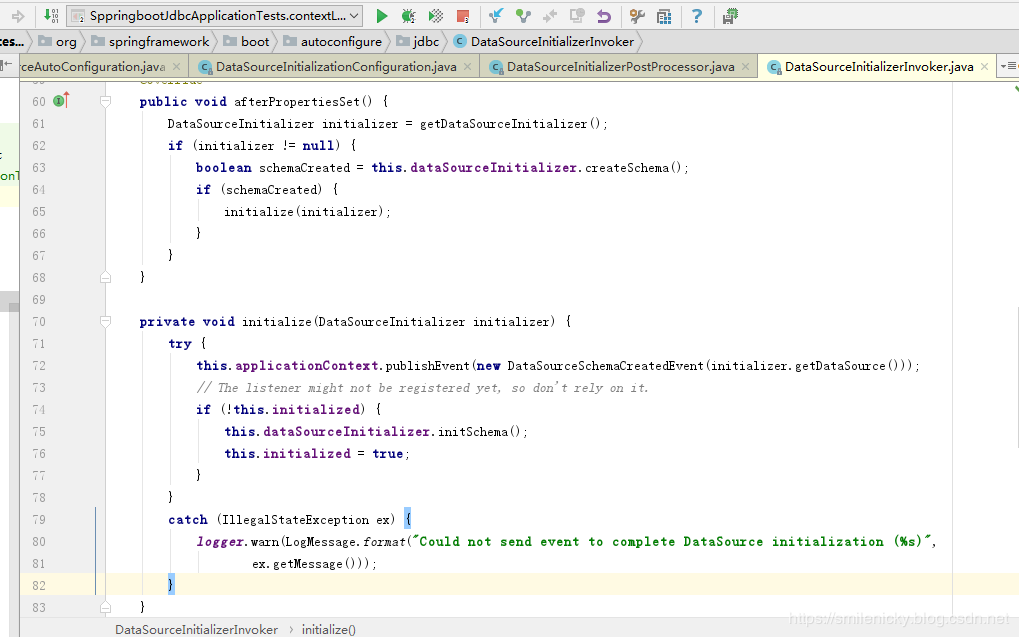
Task: Collapse the fold end marker at line 68
Action: (105, 278)
